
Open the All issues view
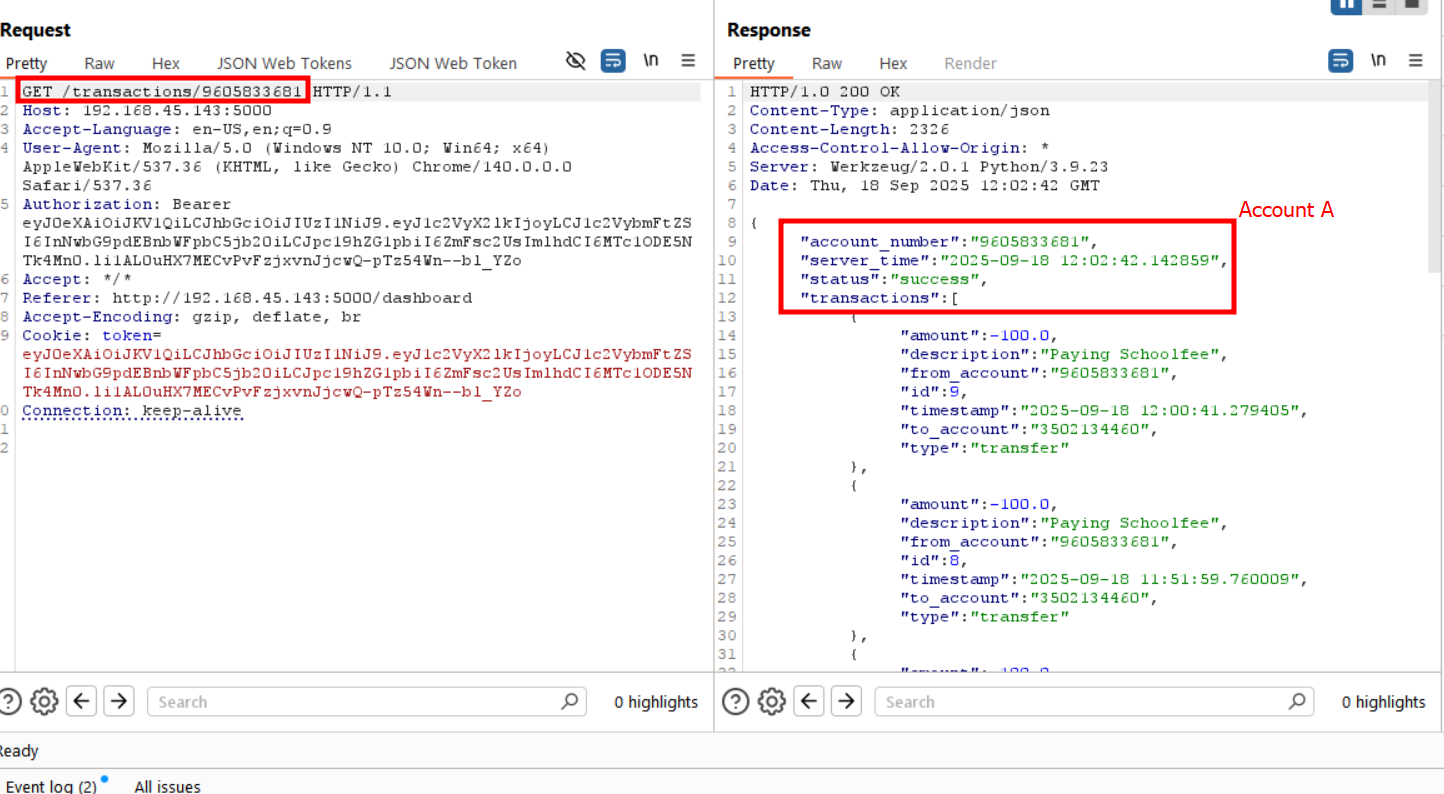pyautogui.click(x=167, y=786)
